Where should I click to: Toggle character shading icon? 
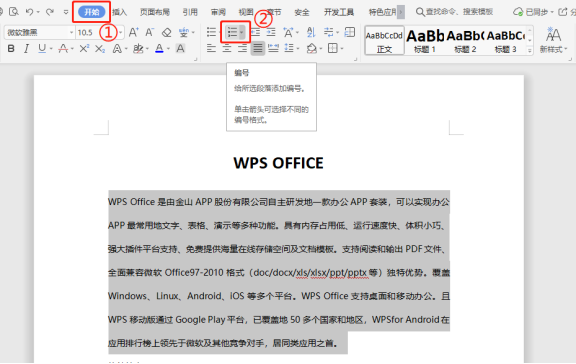180,48
